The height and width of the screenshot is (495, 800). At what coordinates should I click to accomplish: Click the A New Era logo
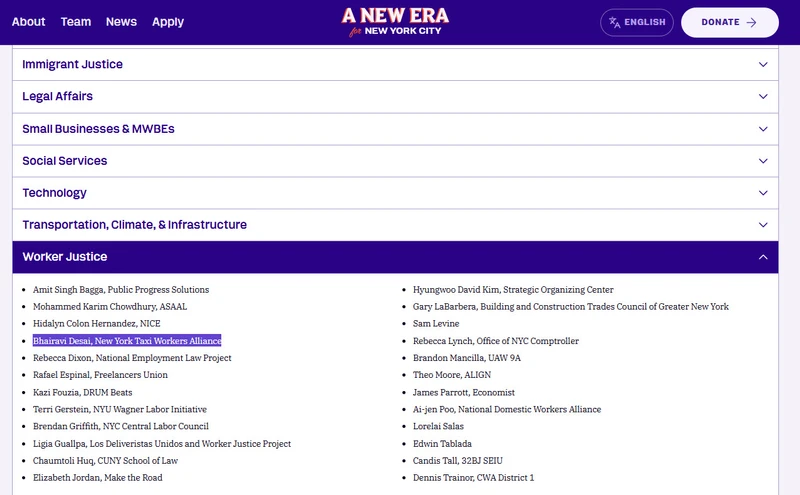point(395,22)
